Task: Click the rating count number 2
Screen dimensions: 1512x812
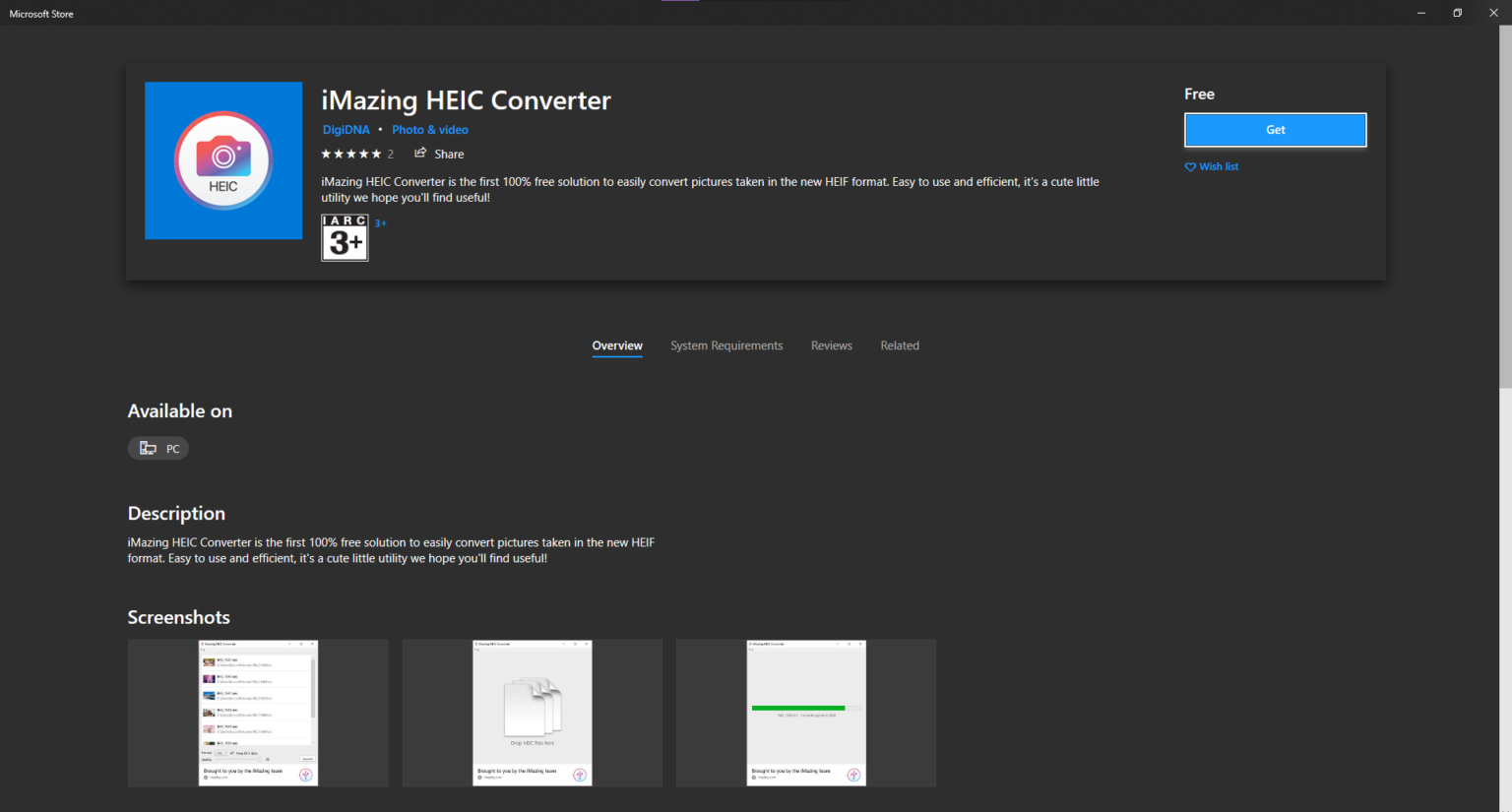Action: coord(390,154)
